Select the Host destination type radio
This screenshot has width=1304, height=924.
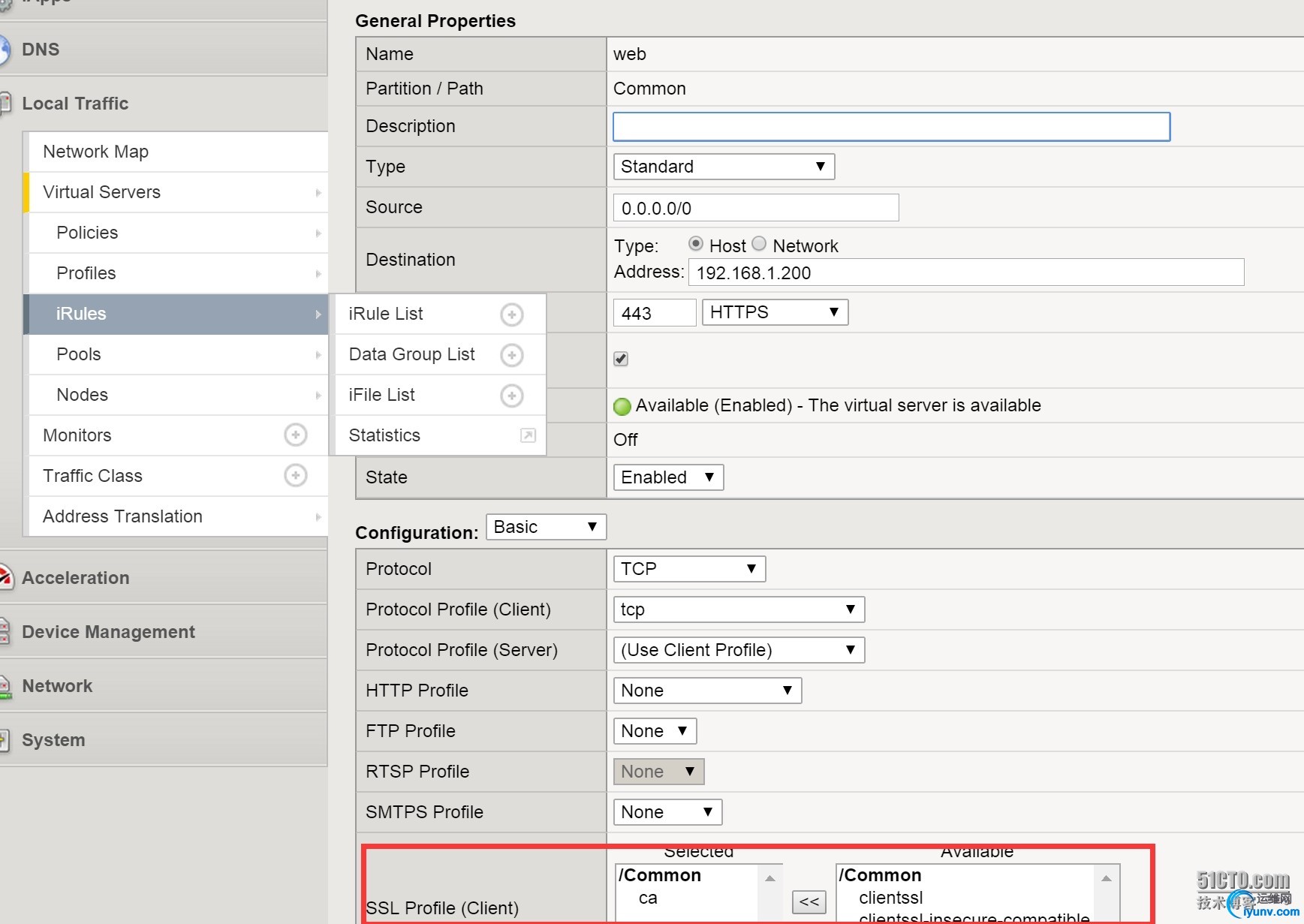(696, 244)
